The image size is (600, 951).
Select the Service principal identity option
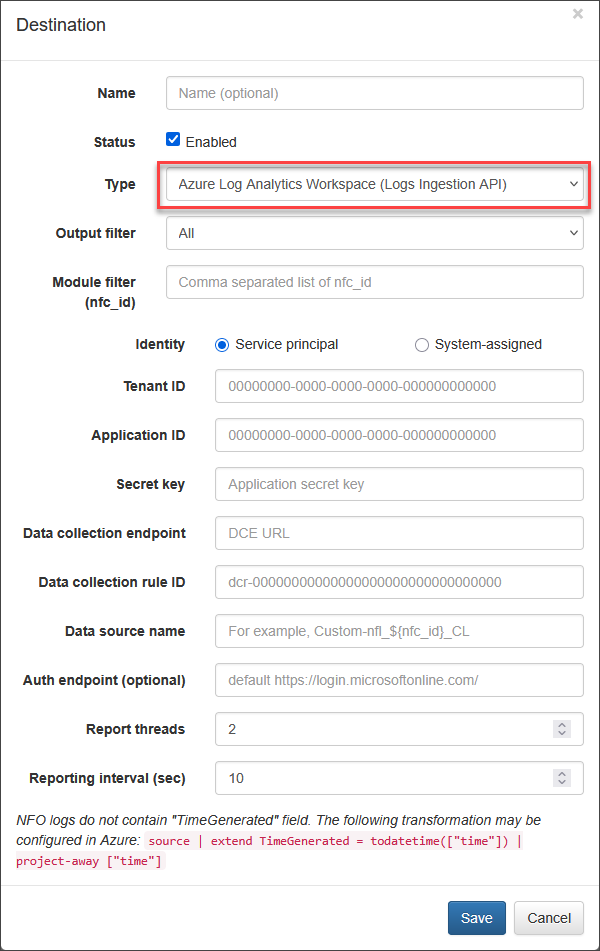(222, 345)
